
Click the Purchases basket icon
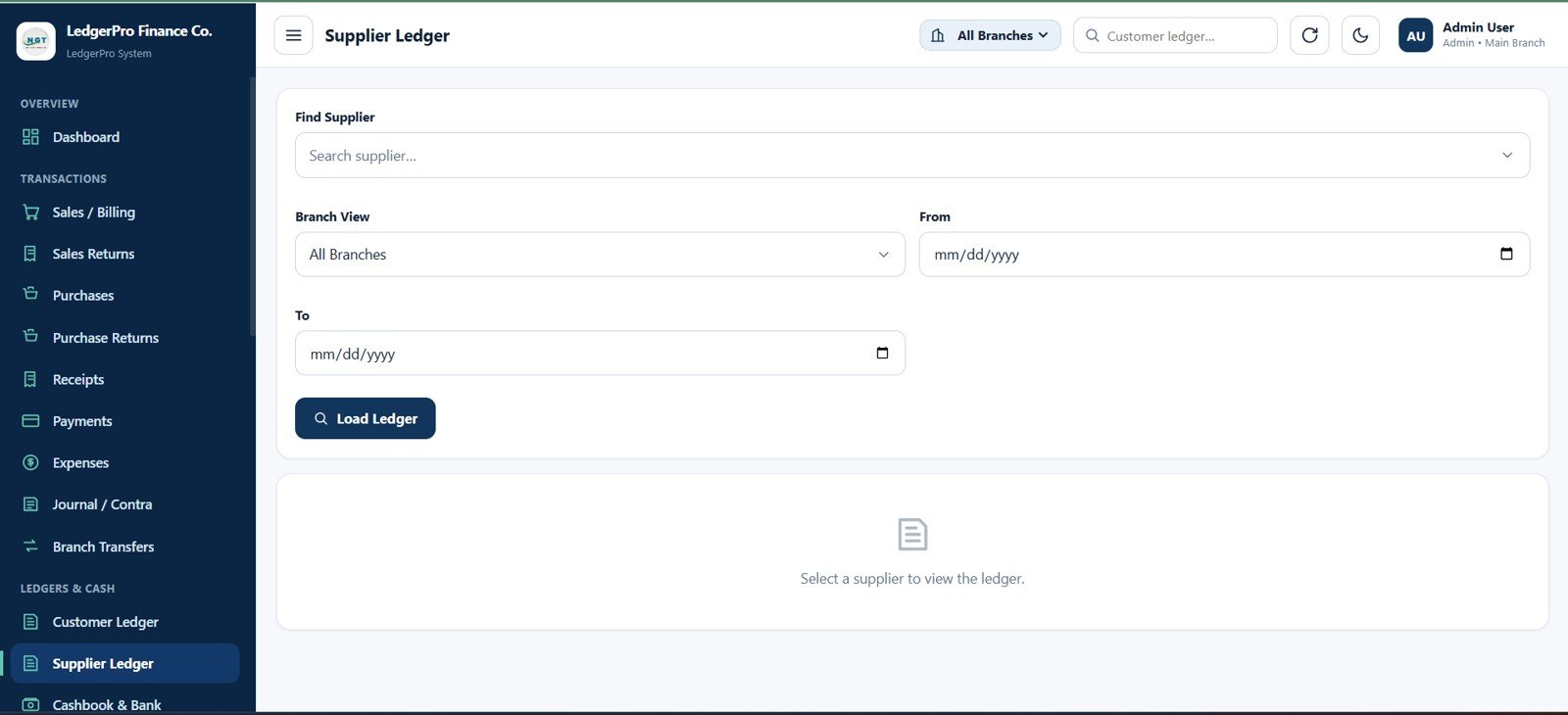30,294
